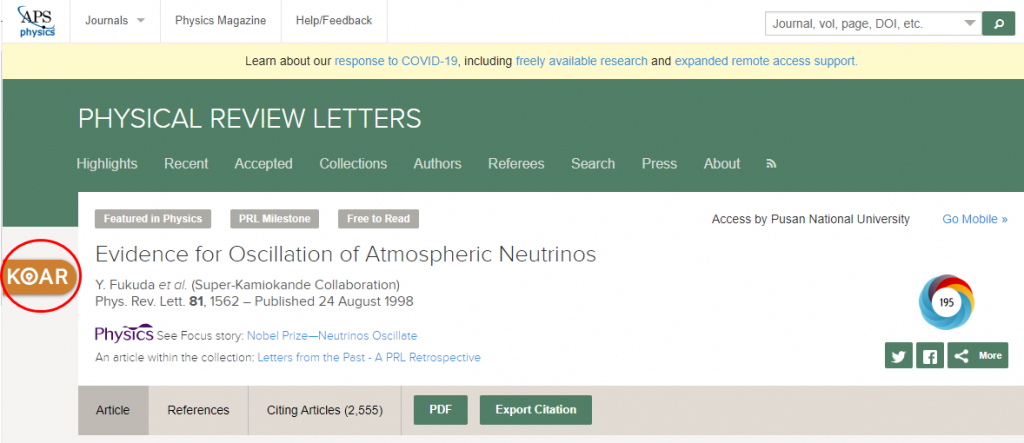The width and height of the screenshot is (1024, 443).
Task: Click the APS Physics logo
Action: point(37,21)
